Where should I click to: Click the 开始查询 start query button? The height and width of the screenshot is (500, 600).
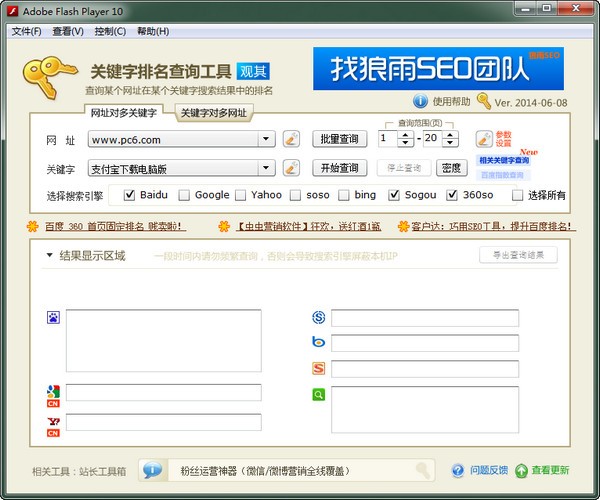tap(339, 168)
